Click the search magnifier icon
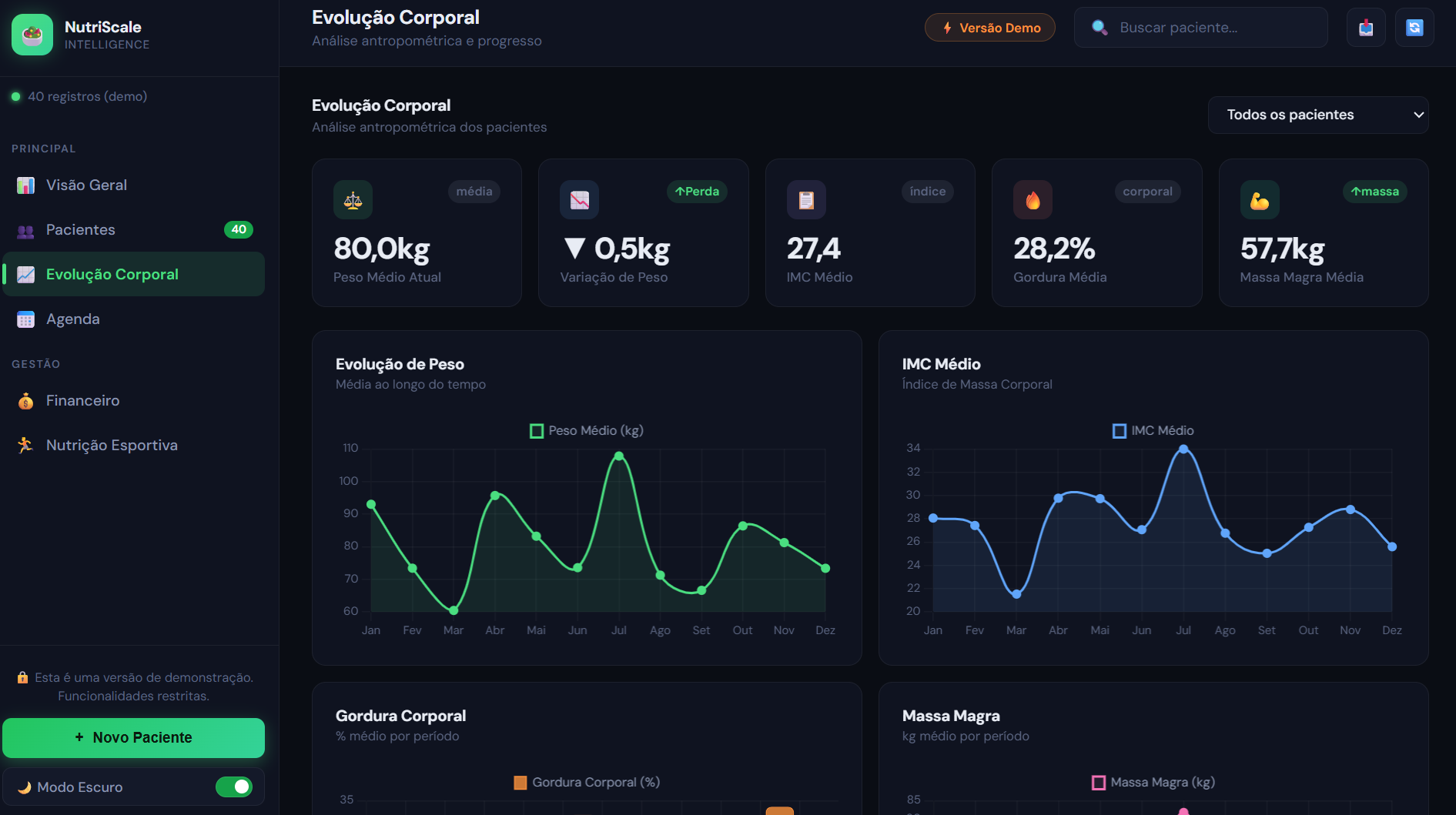Image resolution: width=1456 pixels, height=815 pixels. (x=1100, y=28)
